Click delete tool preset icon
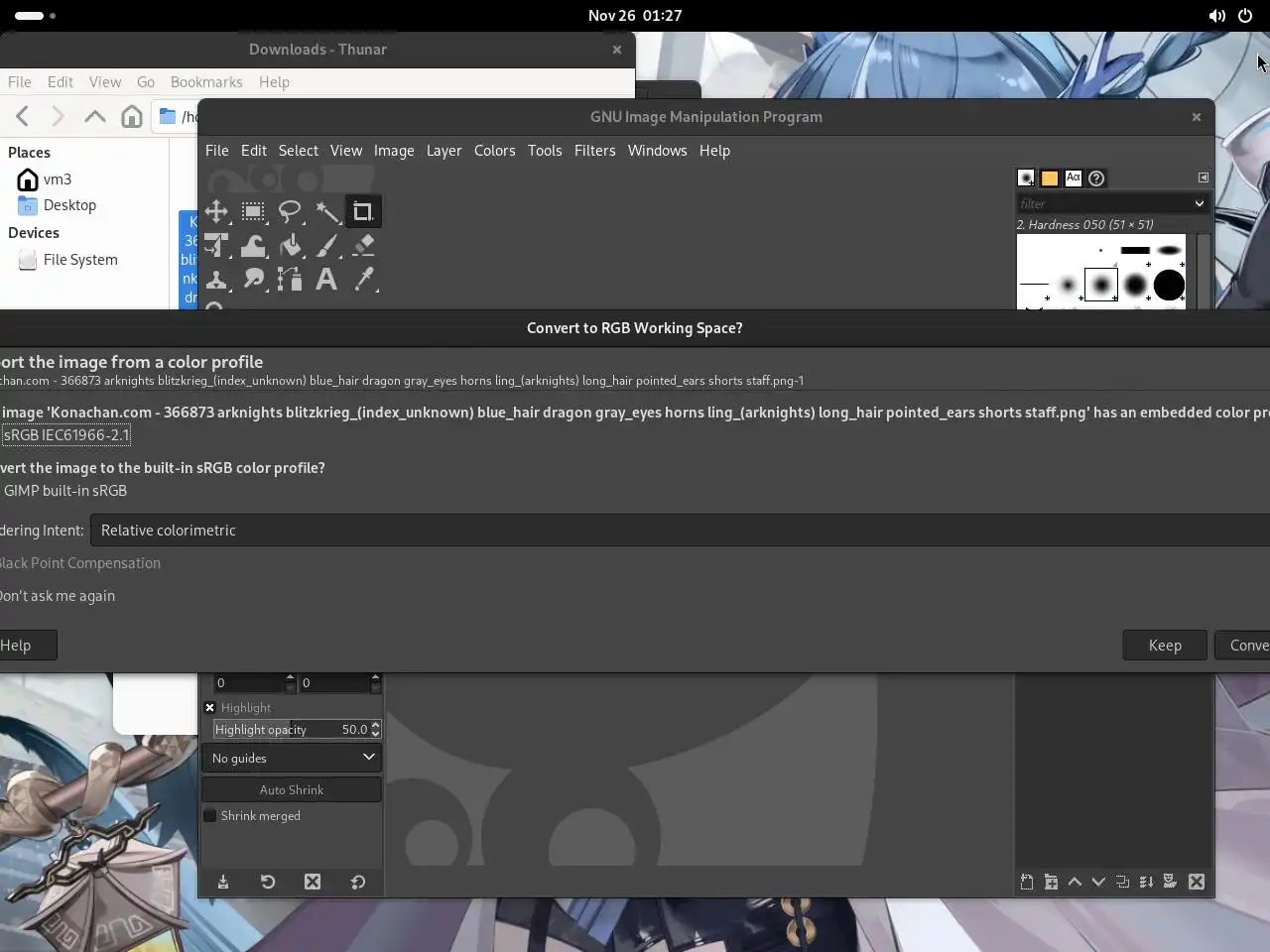The width and height of the screenshot is (1270, 952). click(x=313, y=882)
